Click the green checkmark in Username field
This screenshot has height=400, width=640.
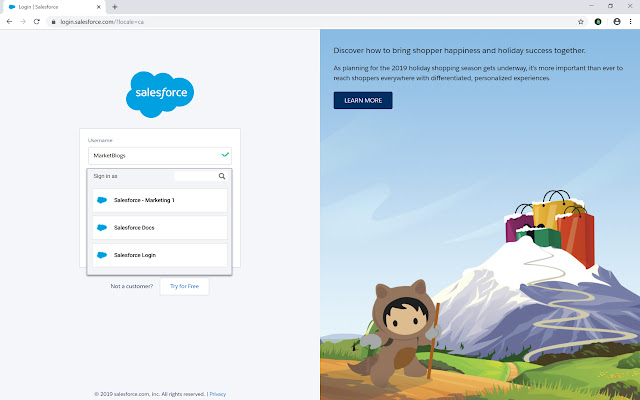225,155
